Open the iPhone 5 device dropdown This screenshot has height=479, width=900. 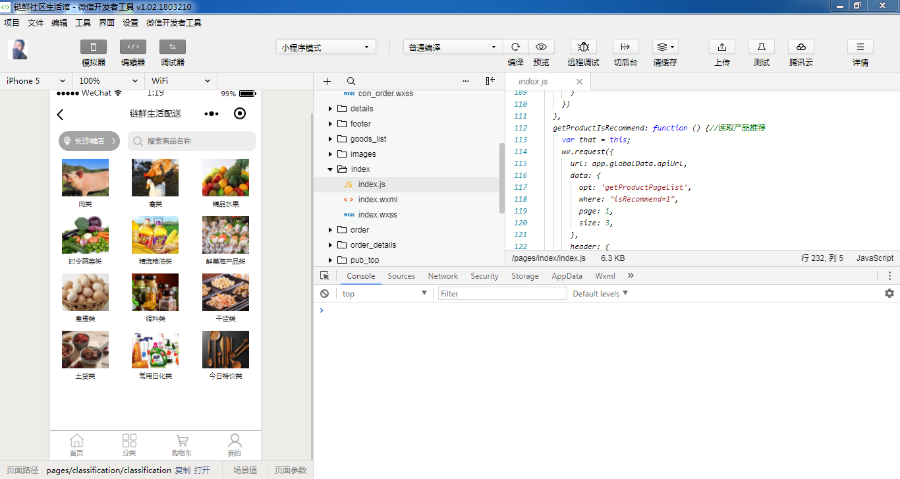tap(35, 81)
